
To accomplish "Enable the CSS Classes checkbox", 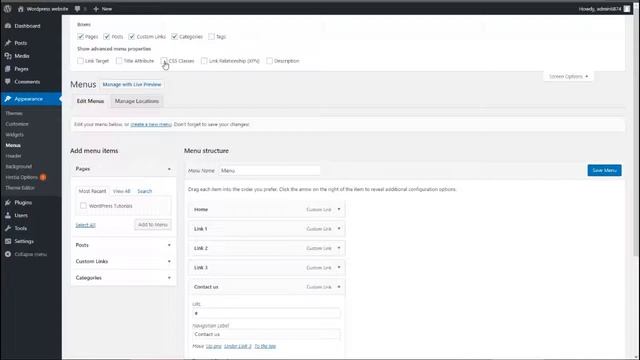I will (164, 61).
